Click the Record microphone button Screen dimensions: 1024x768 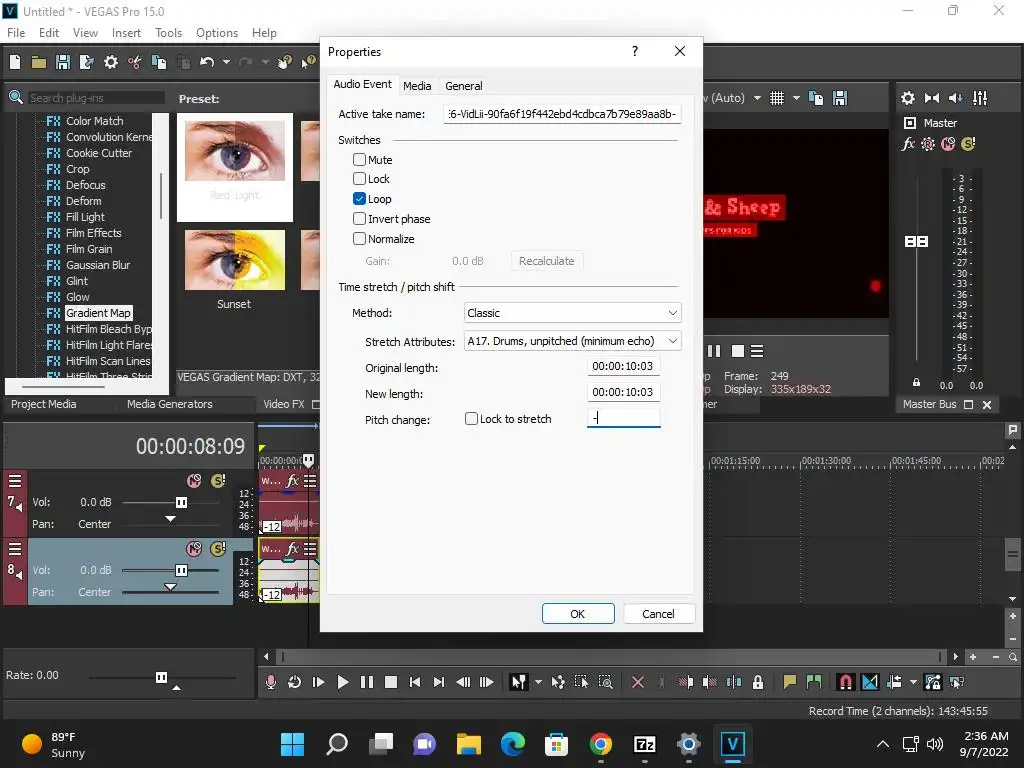(270, 682)
